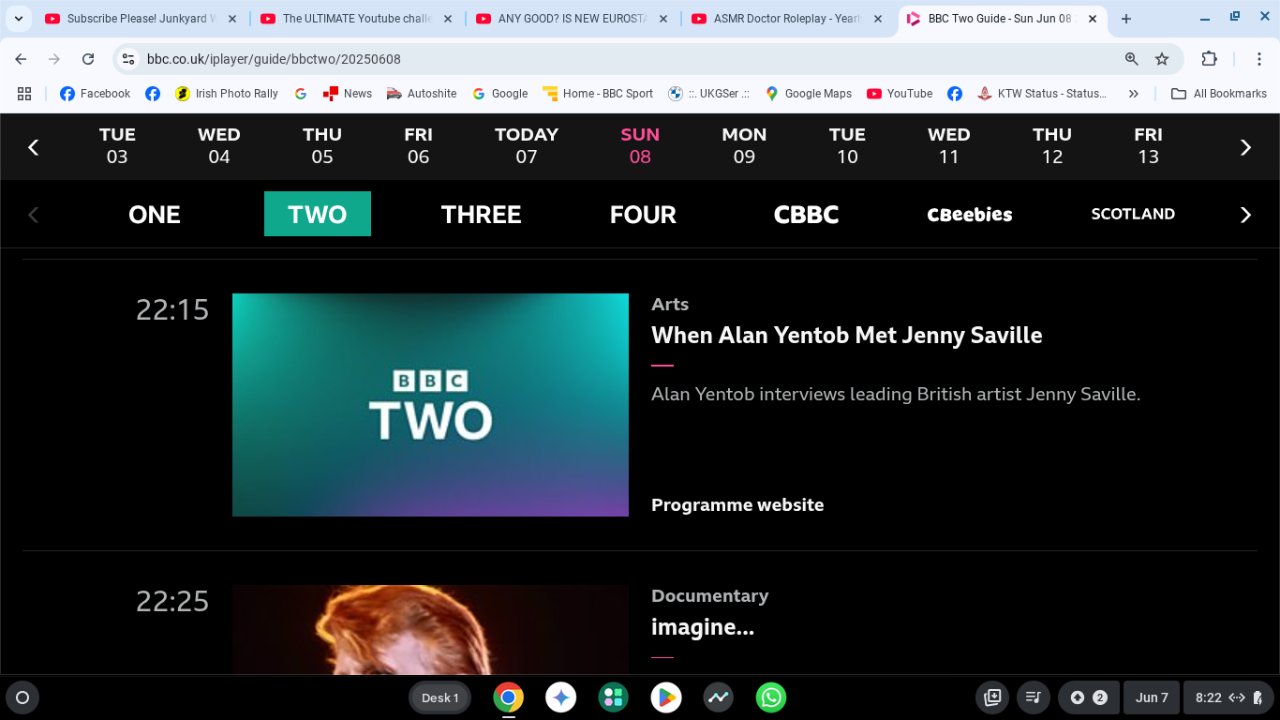
Task: Open the page zoom magnifier icon
Action: click(1131, 59)
